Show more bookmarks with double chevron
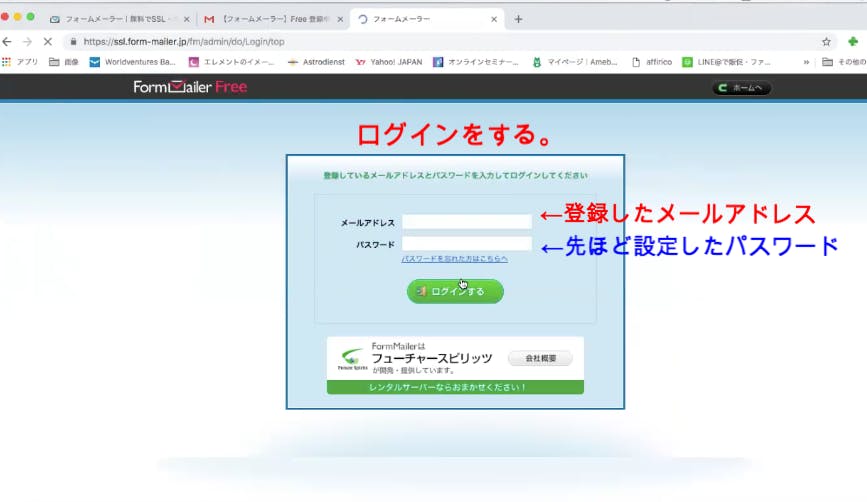 click(x=806, y=62)
